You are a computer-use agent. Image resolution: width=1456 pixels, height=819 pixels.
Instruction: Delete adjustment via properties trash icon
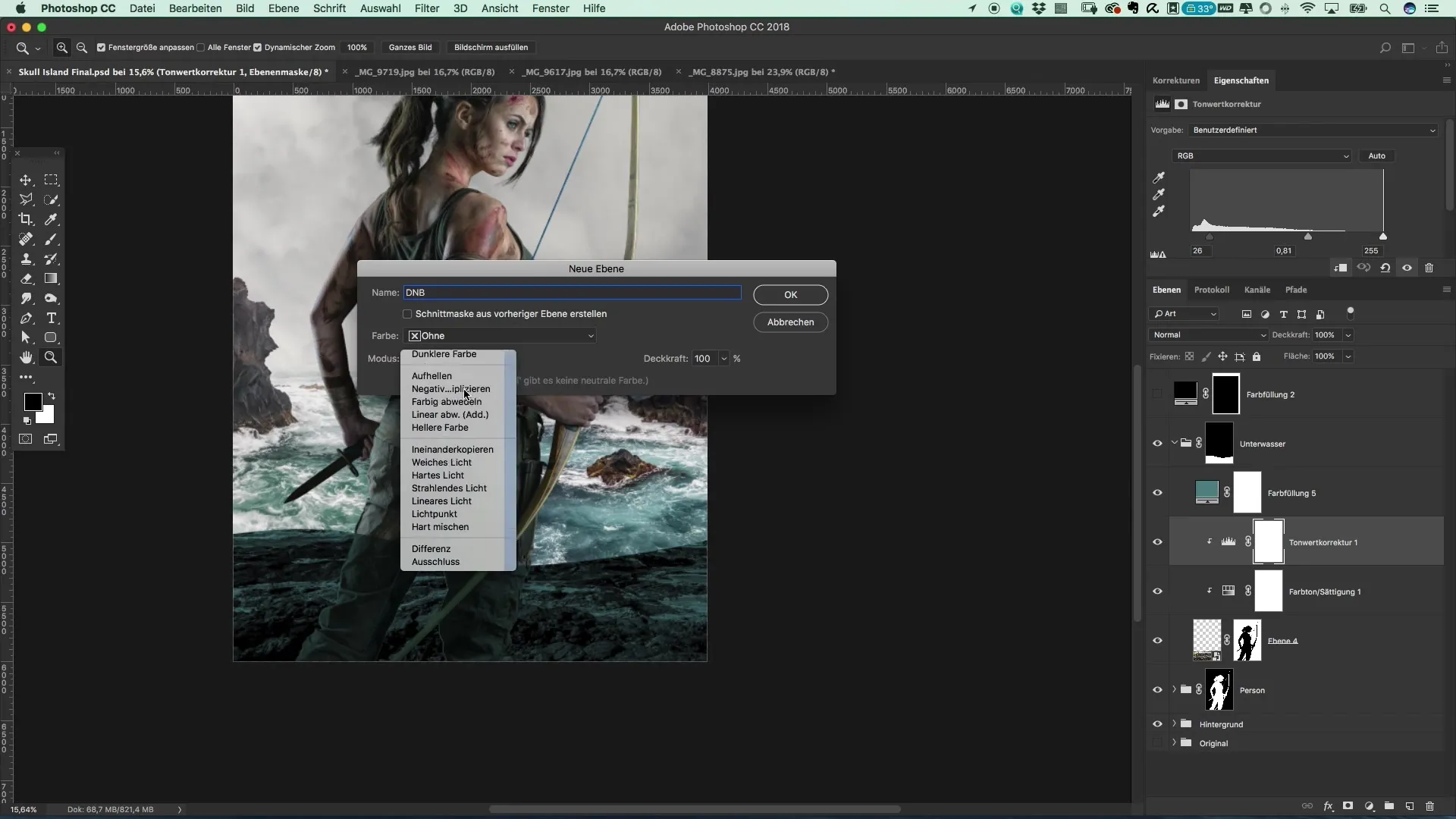(x=1429, y=268)
